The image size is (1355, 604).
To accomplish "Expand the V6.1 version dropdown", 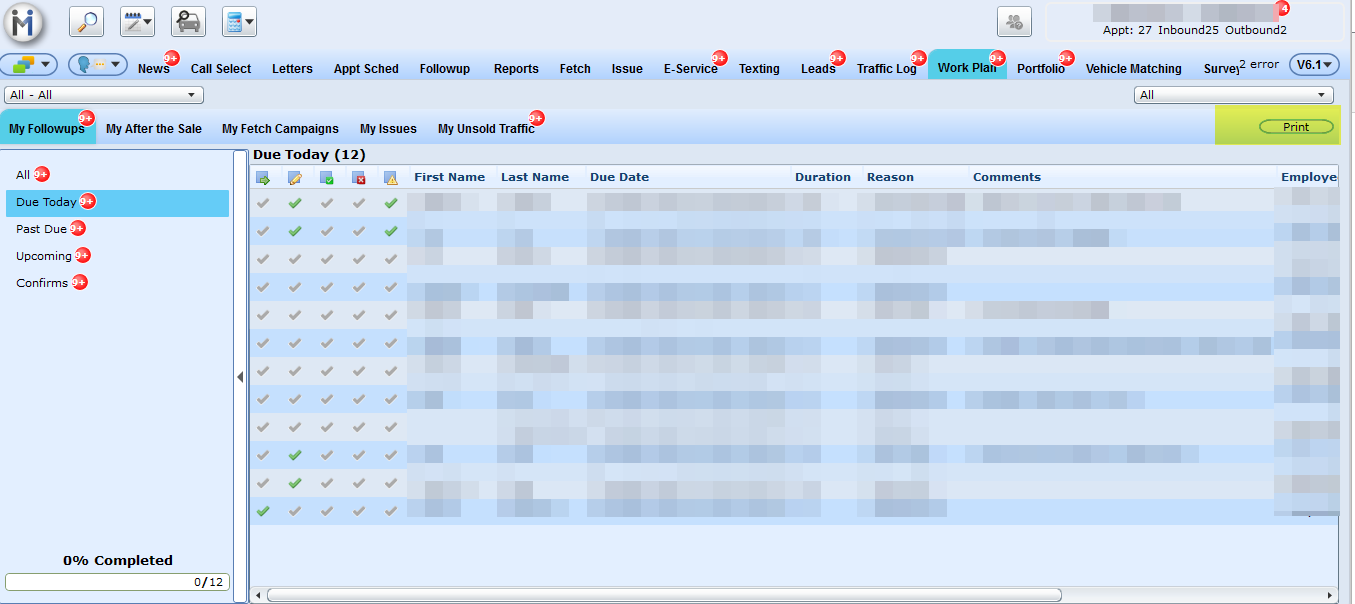I will click(1314, 65).
